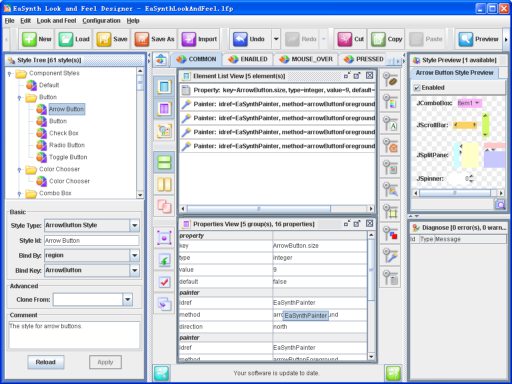Click the Cut toolbar button
Screen dimensions: 512x384
point(350,39)
